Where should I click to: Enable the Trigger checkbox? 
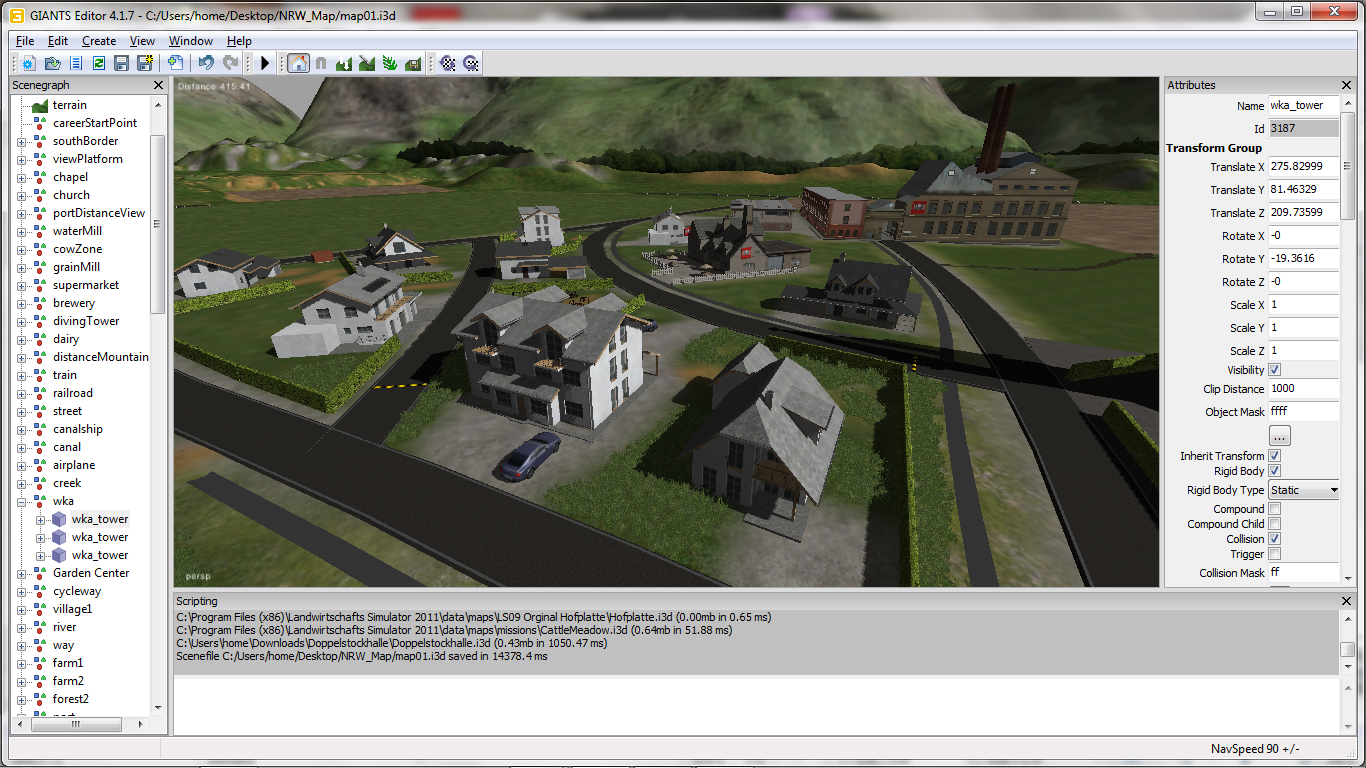click(x=1275, y=554)
